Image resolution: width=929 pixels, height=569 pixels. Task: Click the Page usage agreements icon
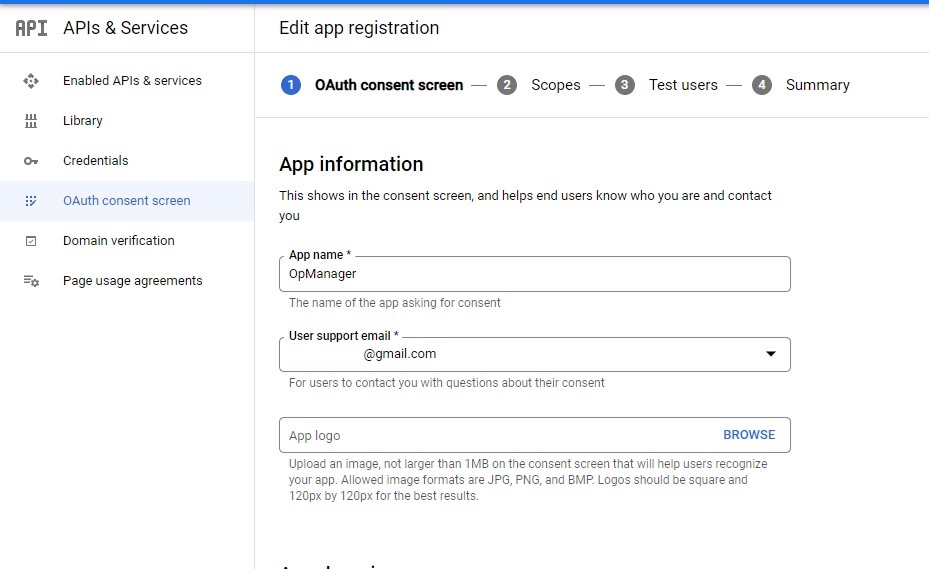tap(31, 281)
